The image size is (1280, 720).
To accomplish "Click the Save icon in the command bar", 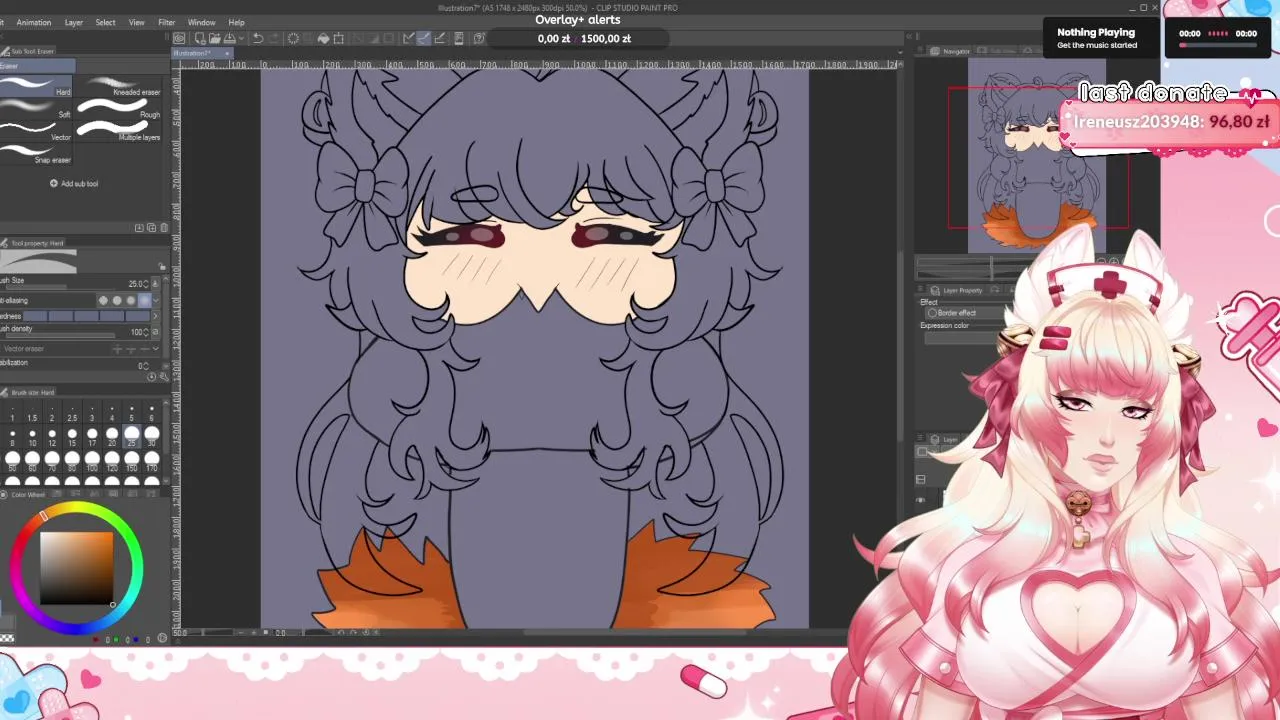I will 229,39.
